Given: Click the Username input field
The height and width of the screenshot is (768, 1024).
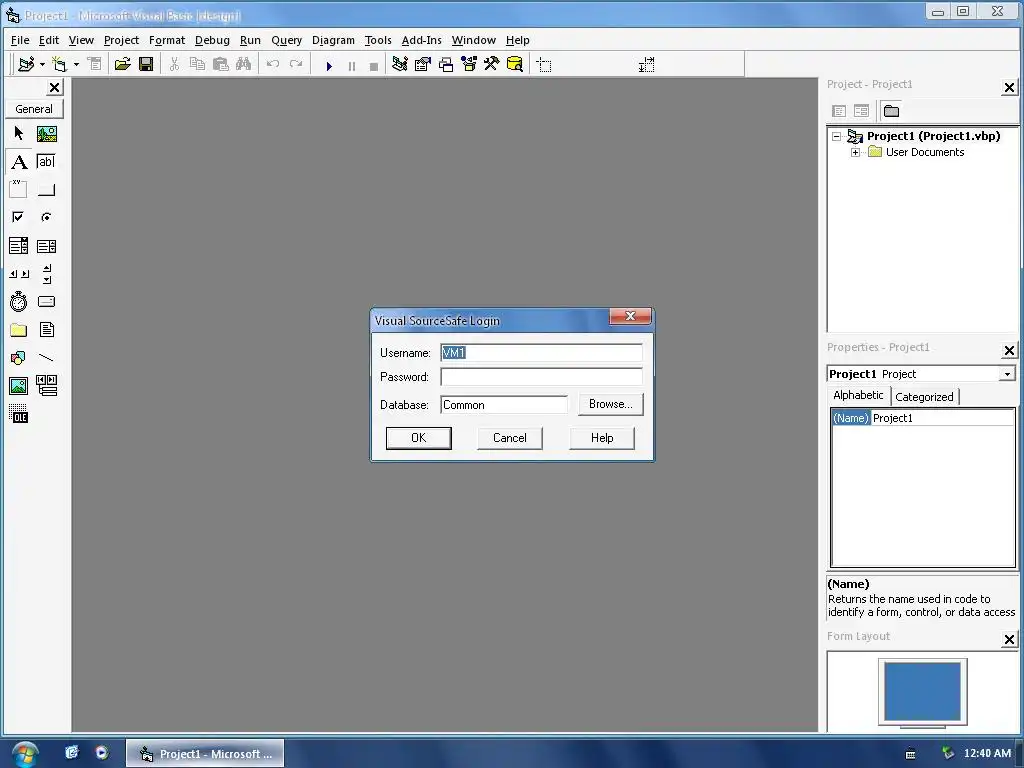Looking at the screenshot, I should click(x=541, y=353).
